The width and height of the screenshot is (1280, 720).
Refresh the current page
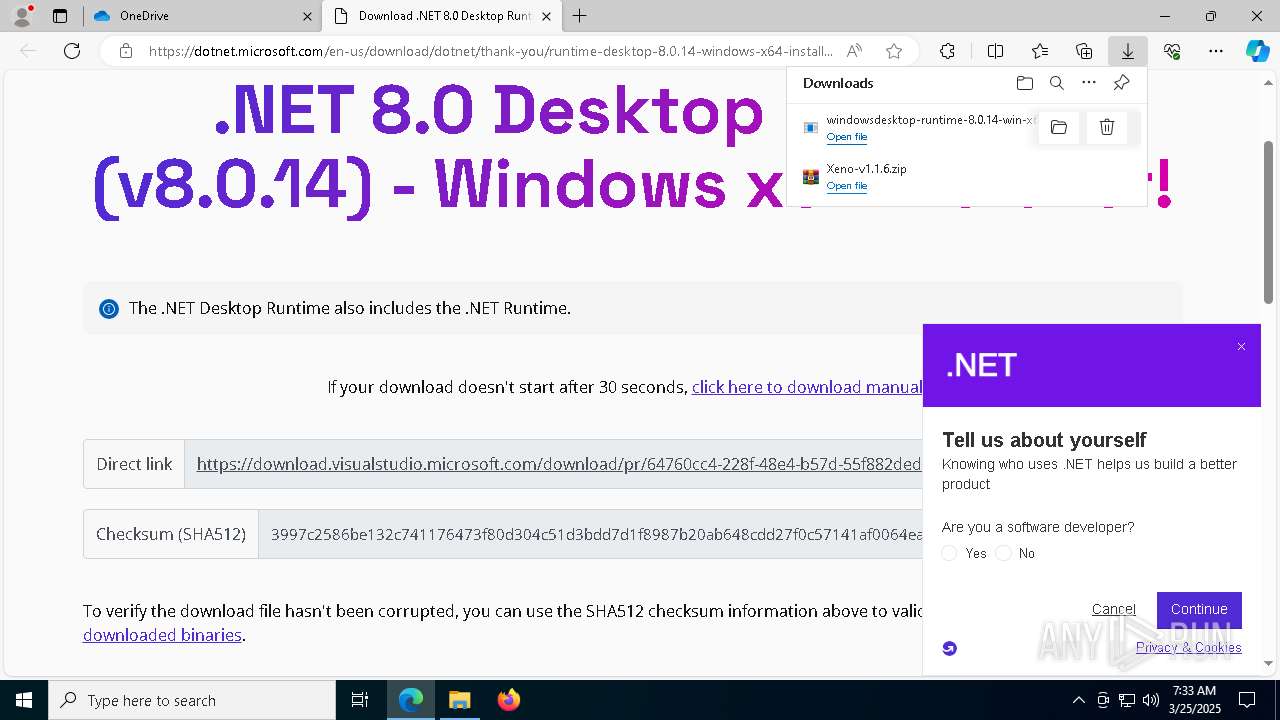(x=72, y=51)
